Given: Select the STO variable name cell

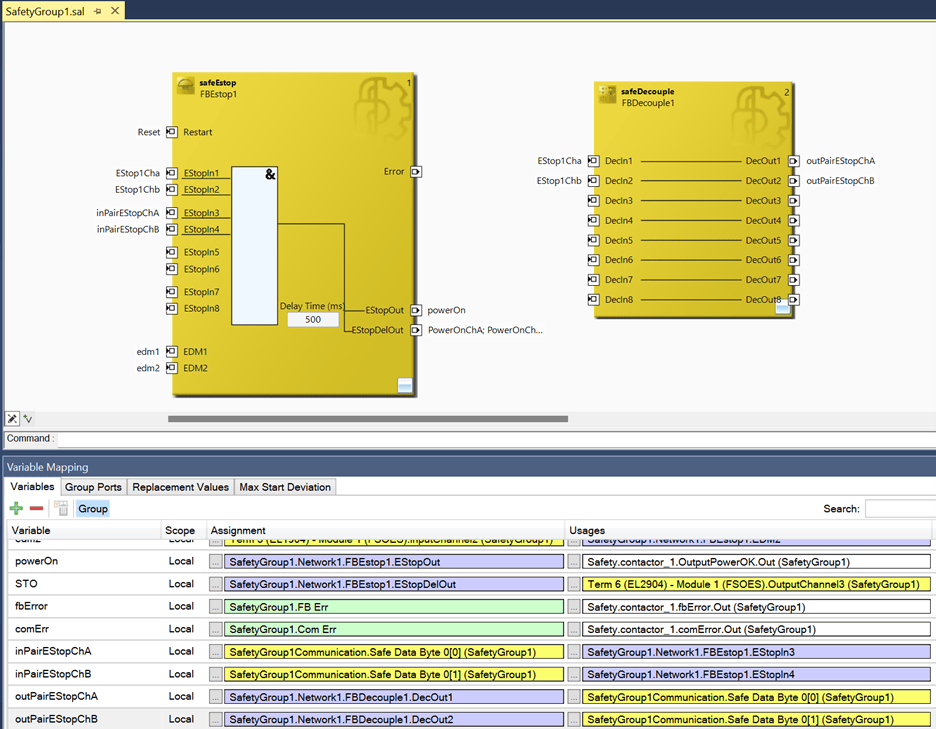Looking at the screenshot, I should [x=85, y=584].
